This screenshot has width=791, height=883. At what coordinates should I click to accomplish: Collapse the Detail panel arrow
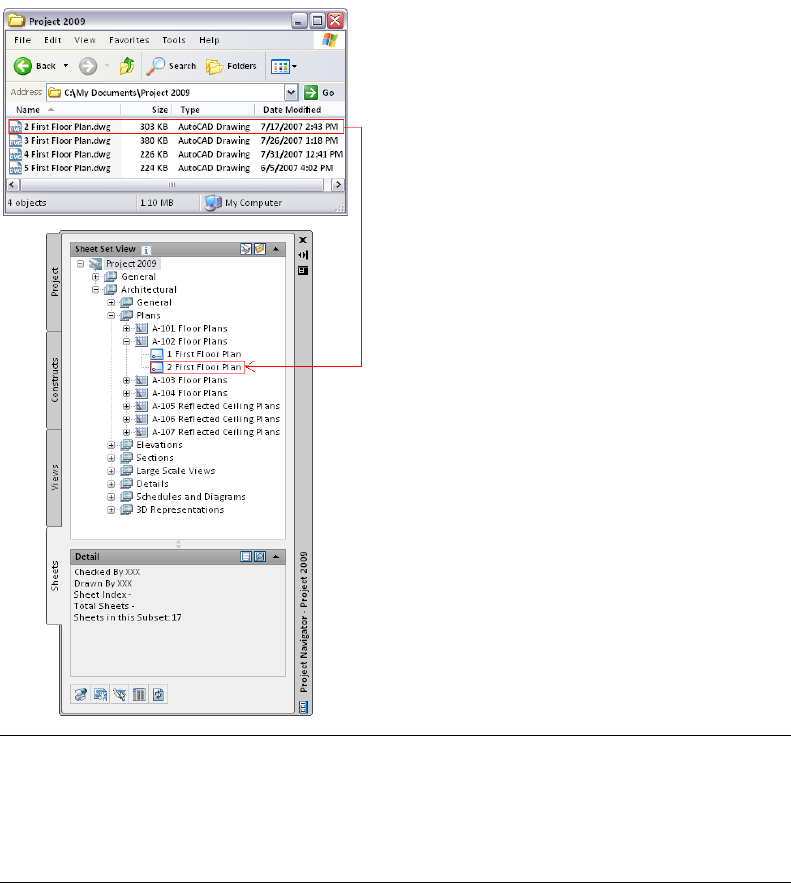276,556
